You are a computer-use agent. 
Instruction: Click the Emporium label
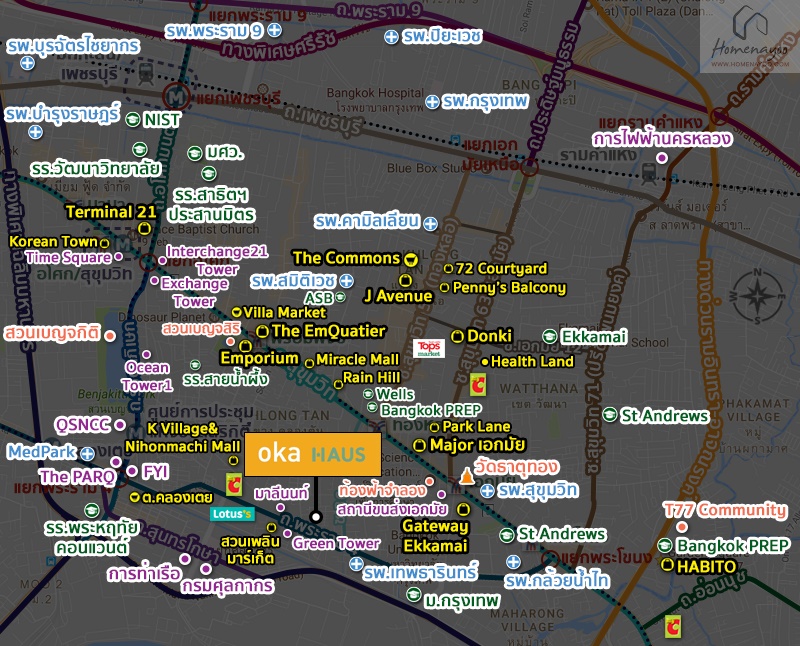point(260,358)
